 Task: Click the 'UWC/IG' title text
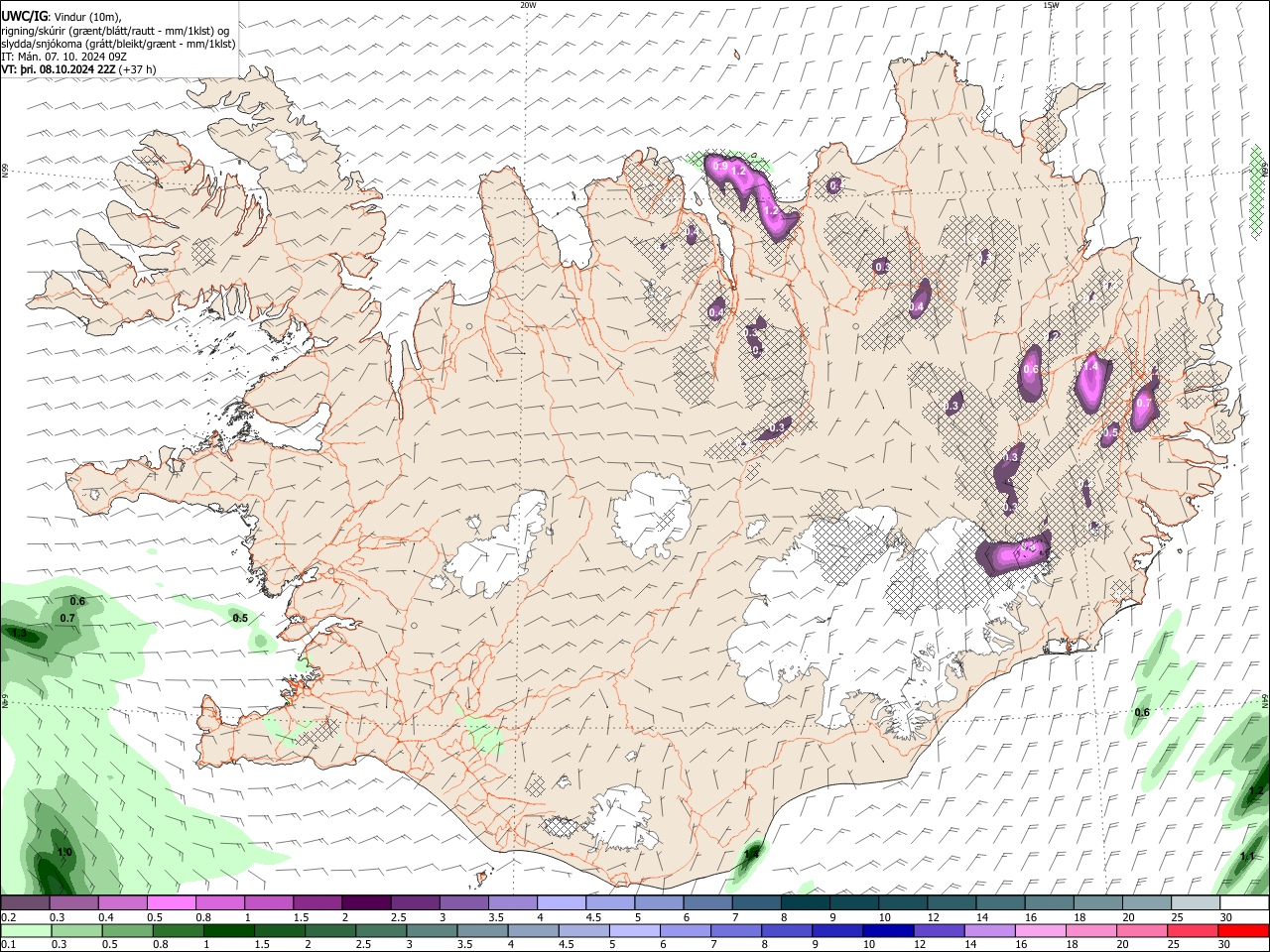(24, 16)
